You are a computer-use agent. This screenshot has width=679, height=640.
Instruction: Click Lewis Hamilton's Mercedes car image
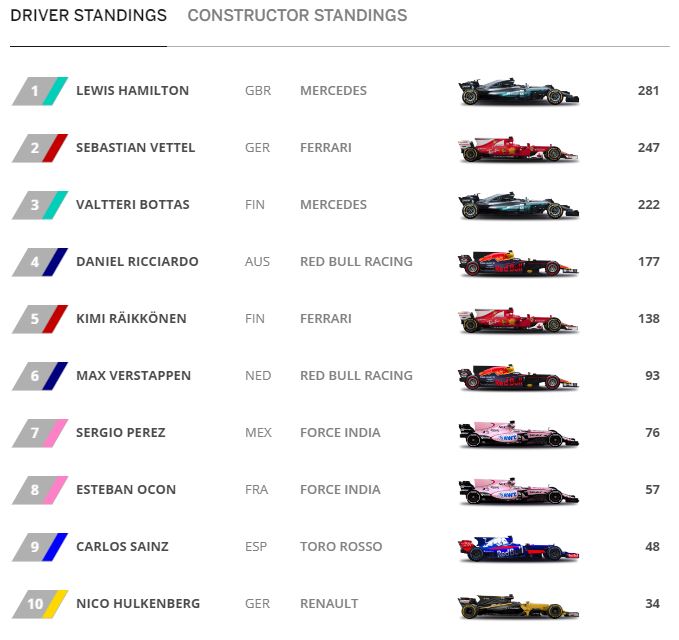coord(518,92)
